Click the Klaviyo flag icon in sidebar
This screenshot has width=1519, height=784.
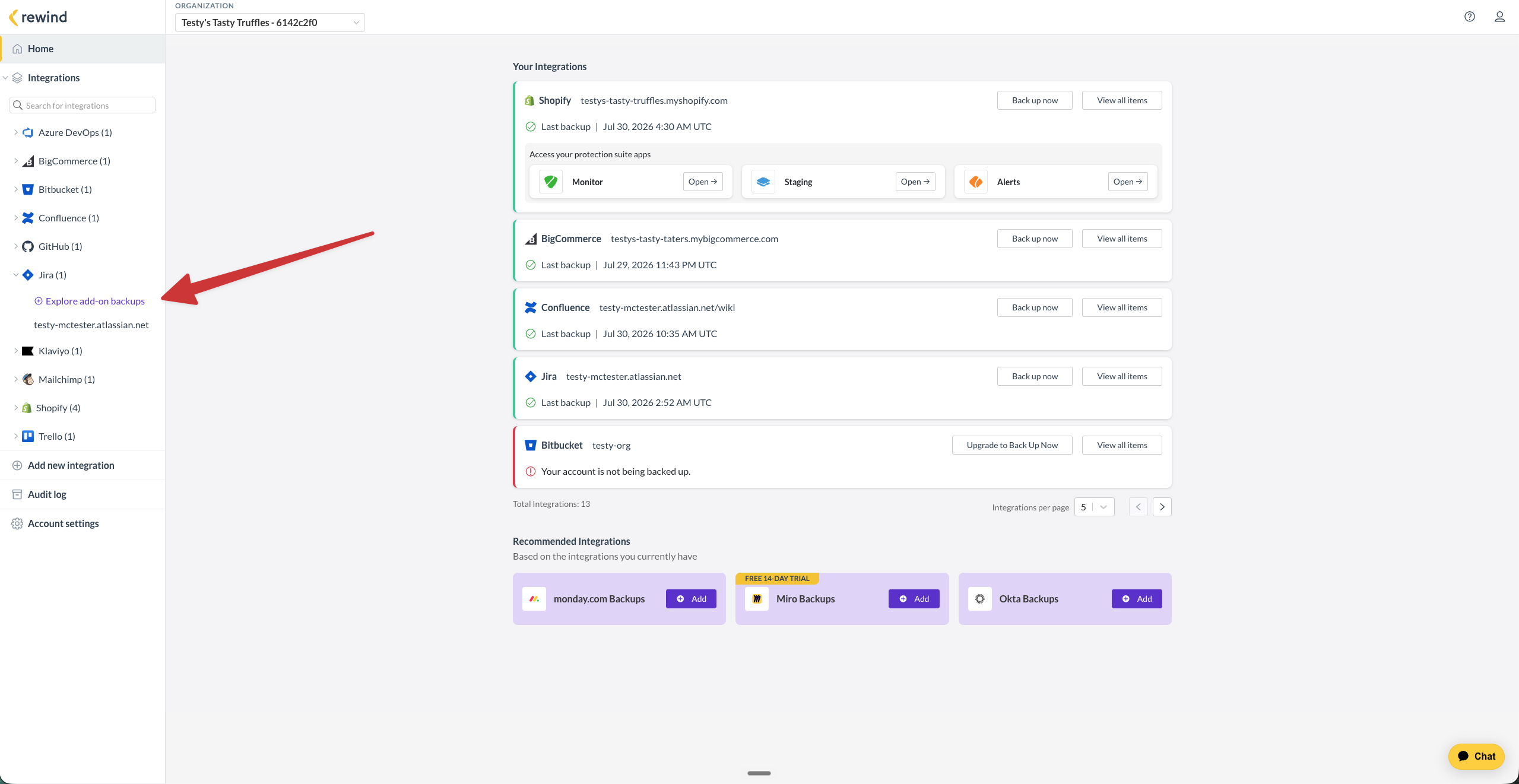tap(28, 351)
